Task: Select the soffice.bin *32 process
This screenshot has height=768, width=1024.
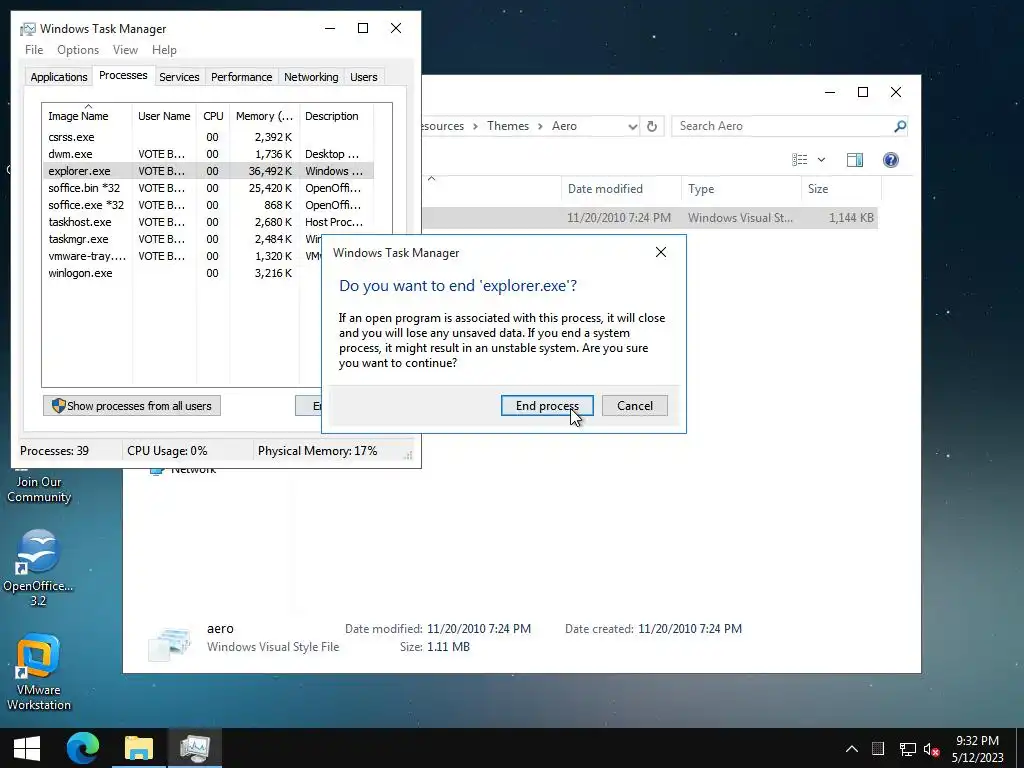Action: (208, 188)
